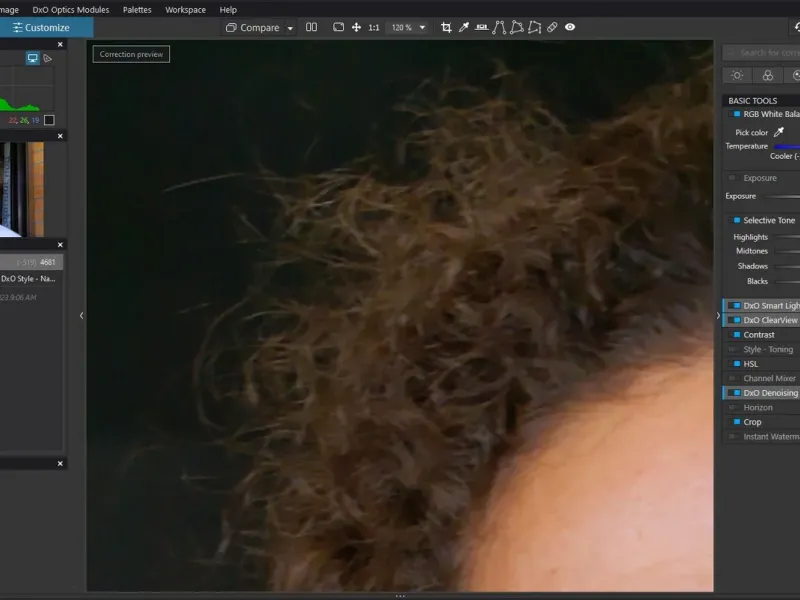800x600 pixels.
Task: Select the Repair bandage tool
Action: click(x=552, y=28)
